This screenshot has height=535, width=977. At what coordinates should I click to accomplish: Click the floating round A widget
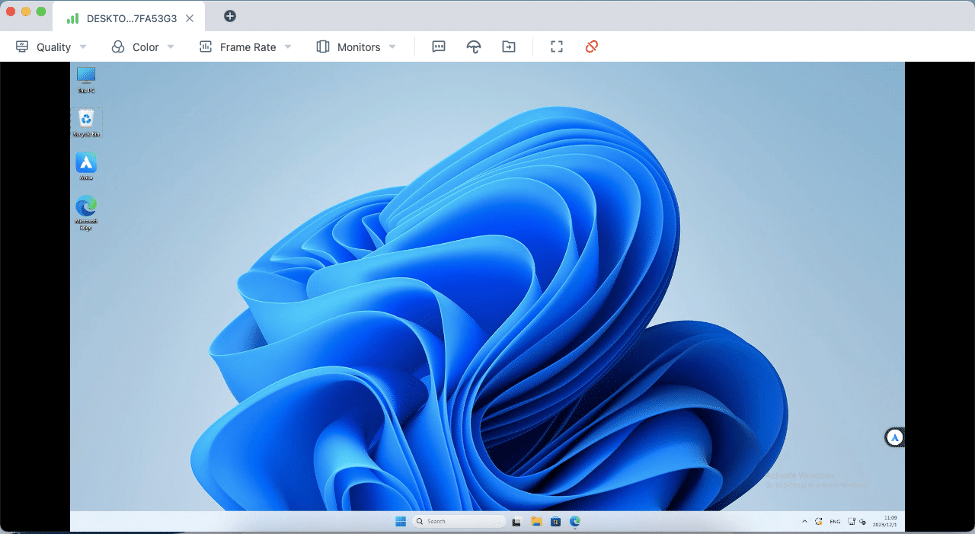click(894, 437)
